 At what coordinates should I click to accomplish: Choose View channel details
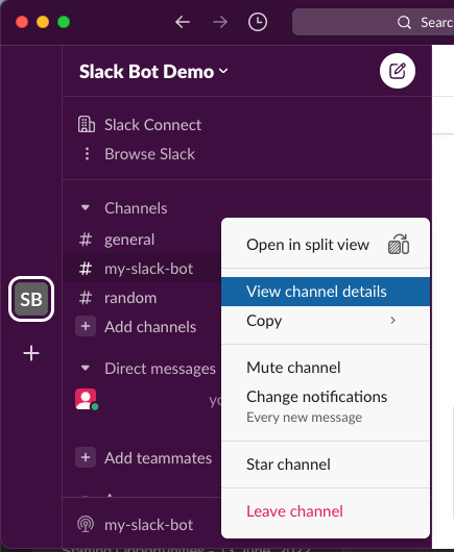tap(326, 291)
